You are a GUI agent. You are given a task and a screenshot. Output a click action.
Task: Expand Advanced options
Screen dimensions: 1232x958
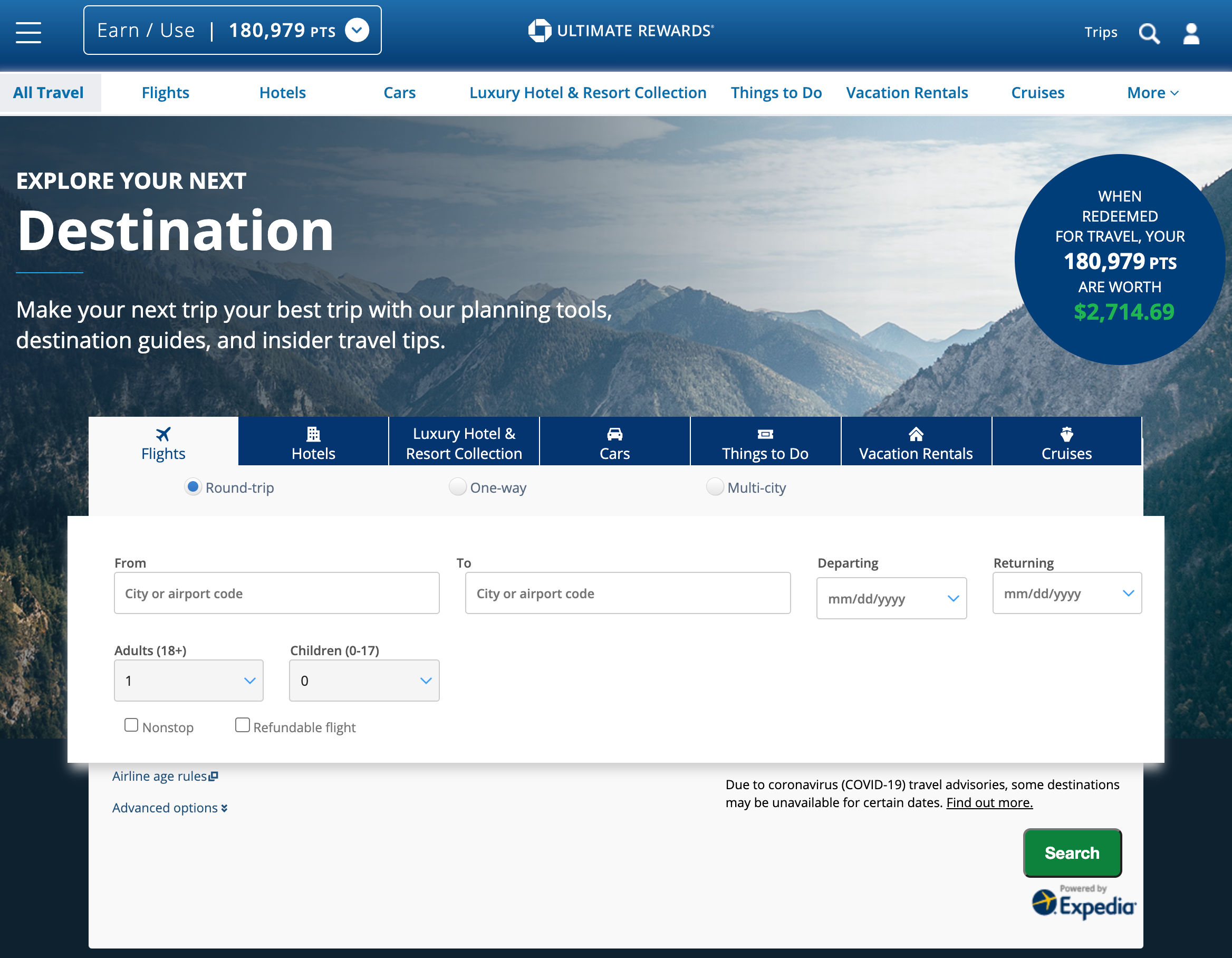[169, 807]
